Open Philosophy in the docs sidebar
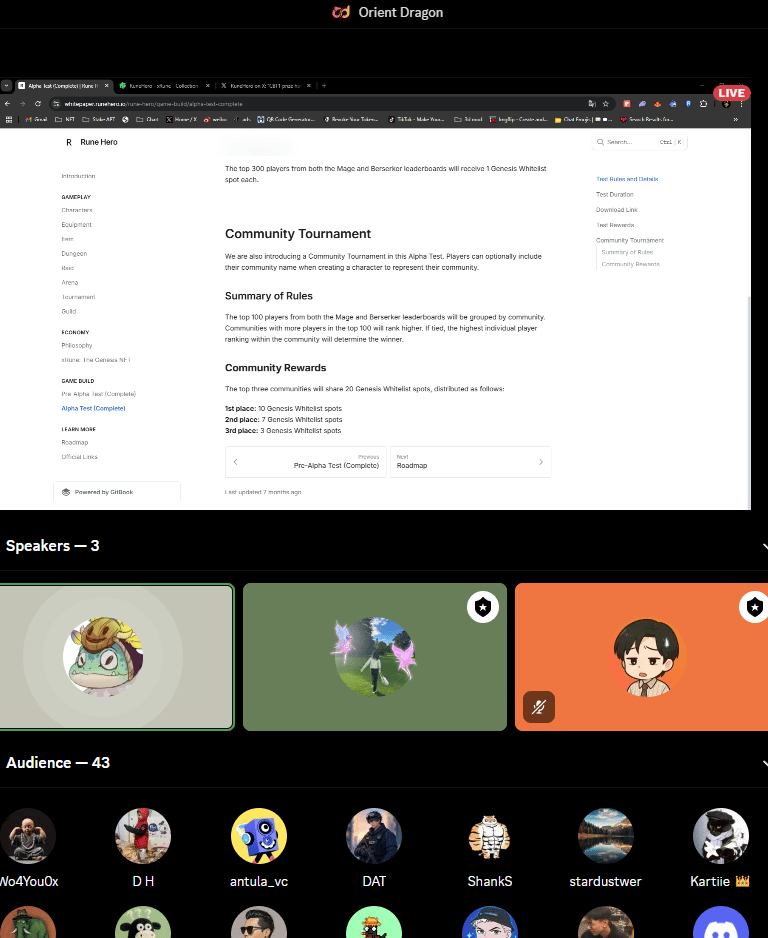 pos(77,345)
